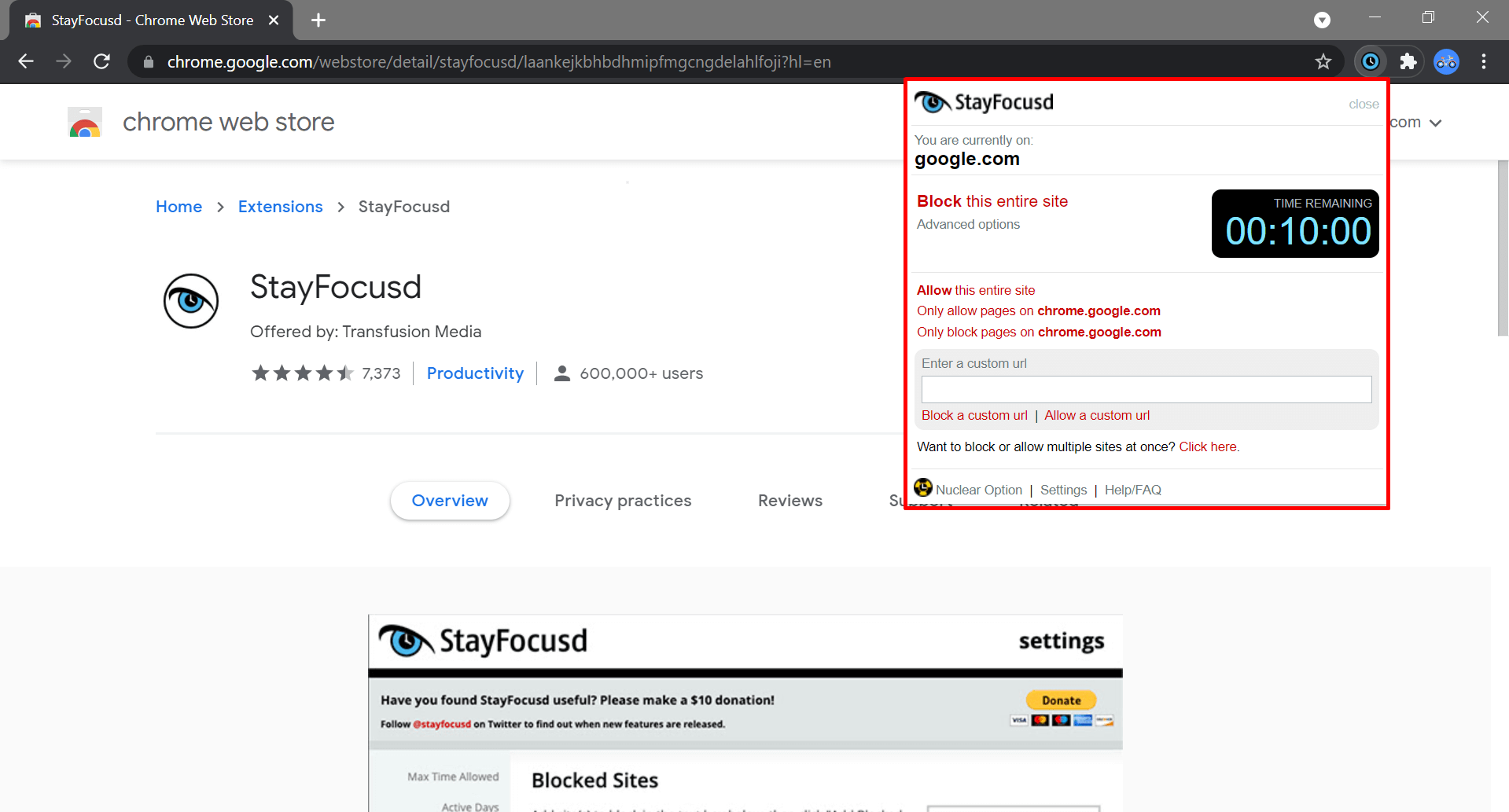The image size is (1509, 812).
Task: Click the chrome web store title
Action: (229, 122)
